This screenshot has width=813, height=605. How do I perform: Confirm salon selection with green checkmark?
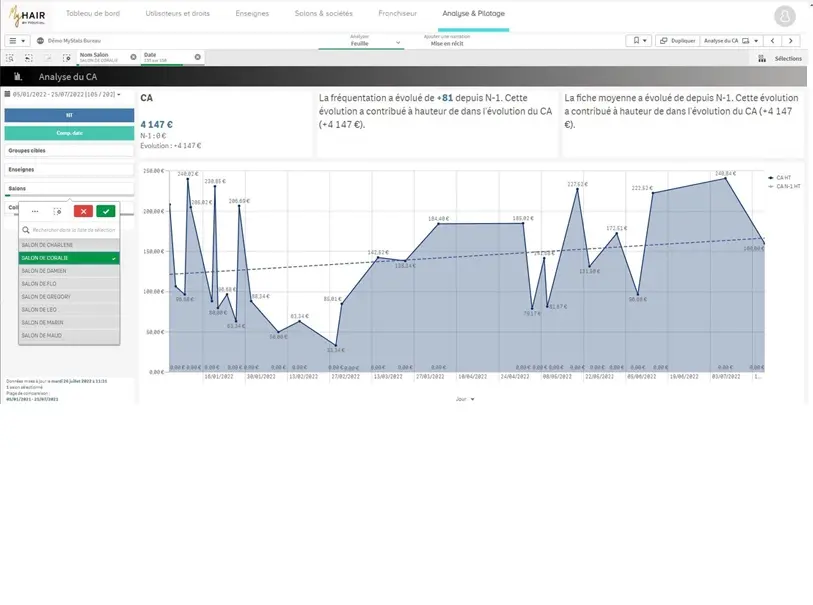[x=105, y=211]
